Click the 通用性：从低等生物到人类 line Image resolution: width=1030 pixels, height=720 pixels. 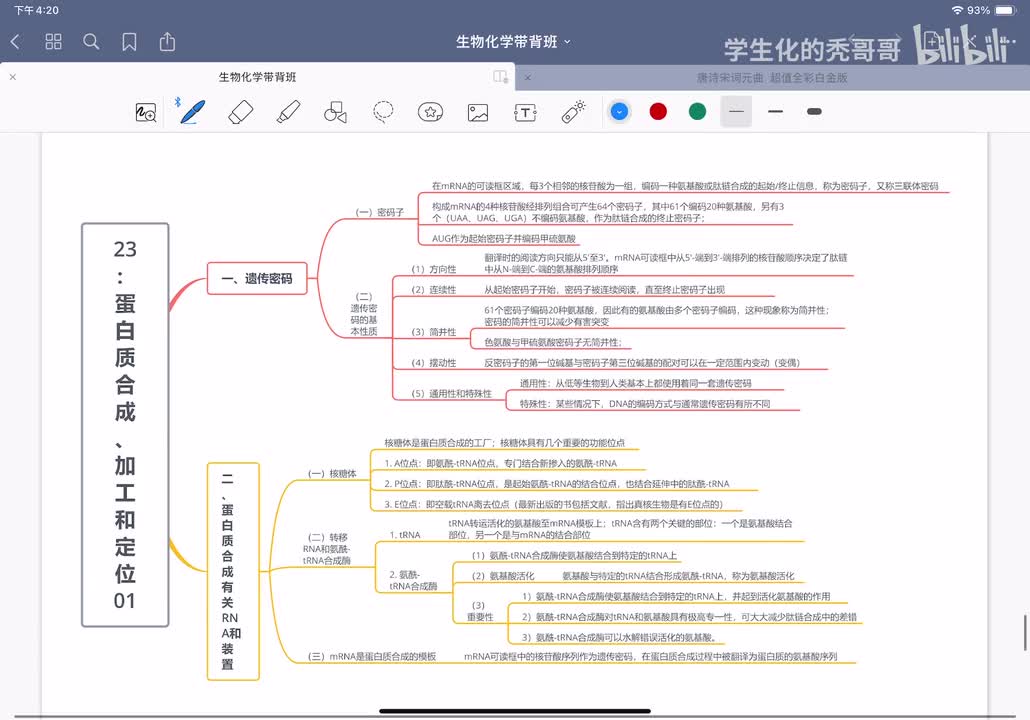click(635, 383)
